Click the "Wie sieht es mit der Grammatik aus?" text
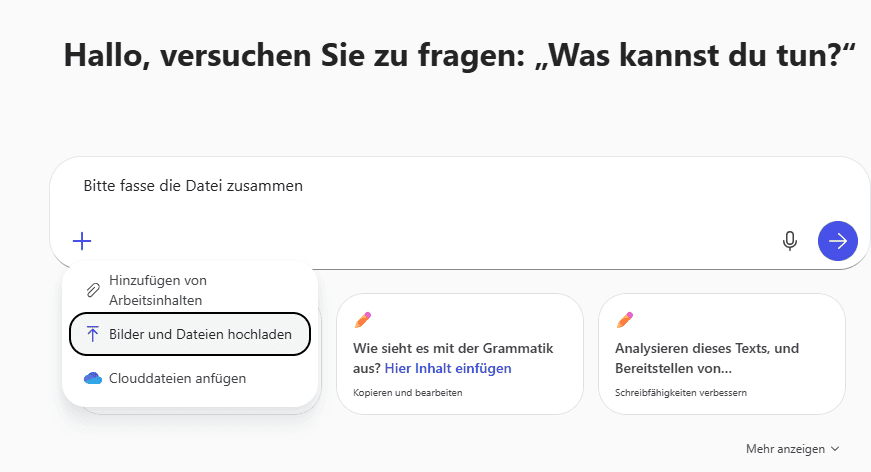 coord(453,348)
